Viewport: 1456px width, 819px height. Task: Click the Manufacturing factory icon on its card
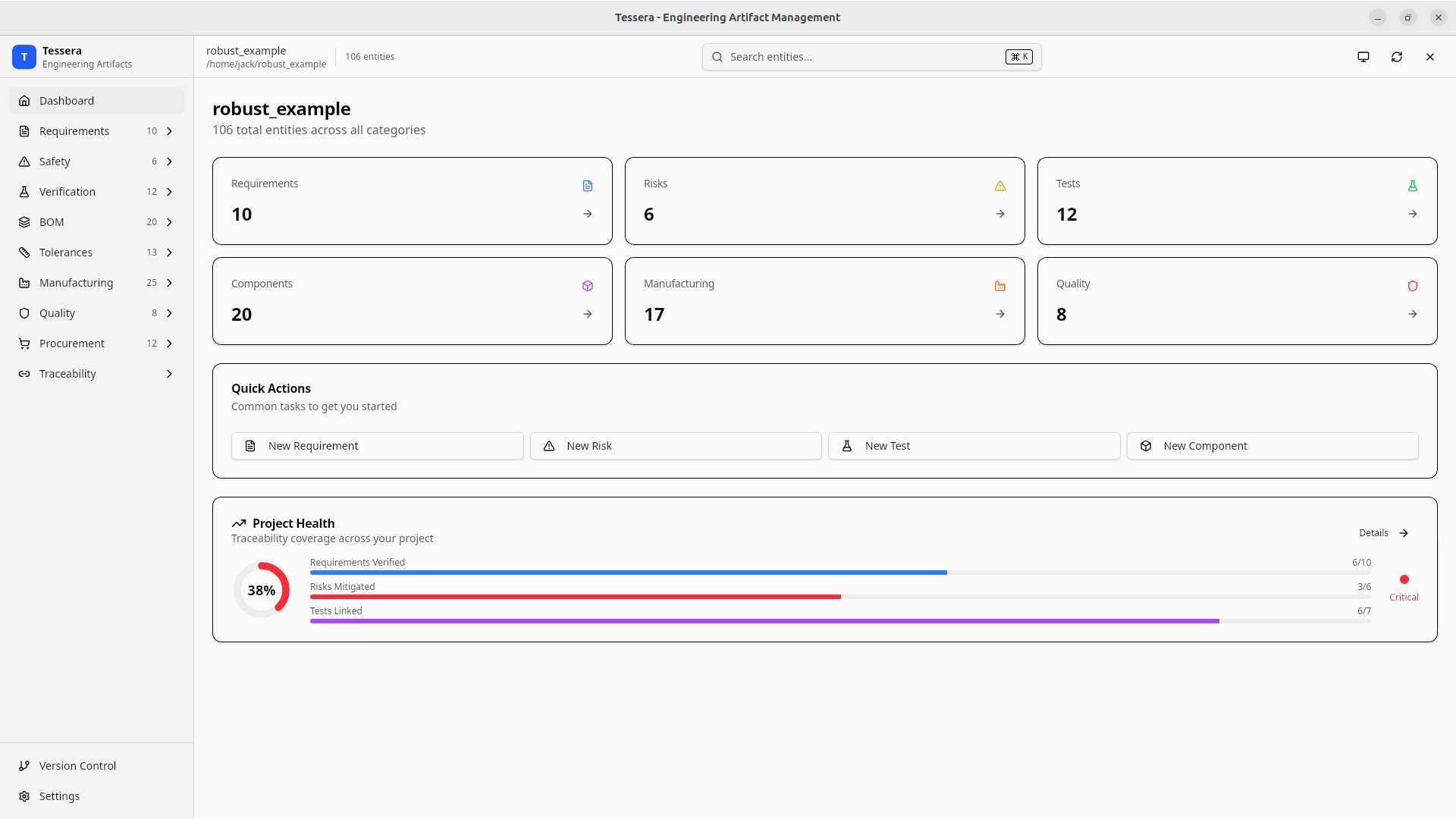(x=999, y=286)
